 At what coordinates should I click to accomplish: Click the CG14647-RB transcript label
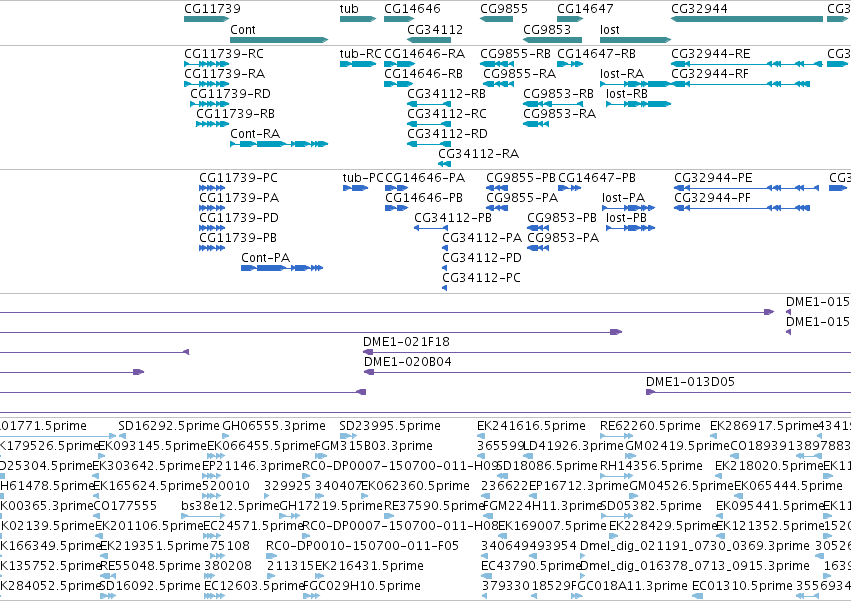(596, 54)
